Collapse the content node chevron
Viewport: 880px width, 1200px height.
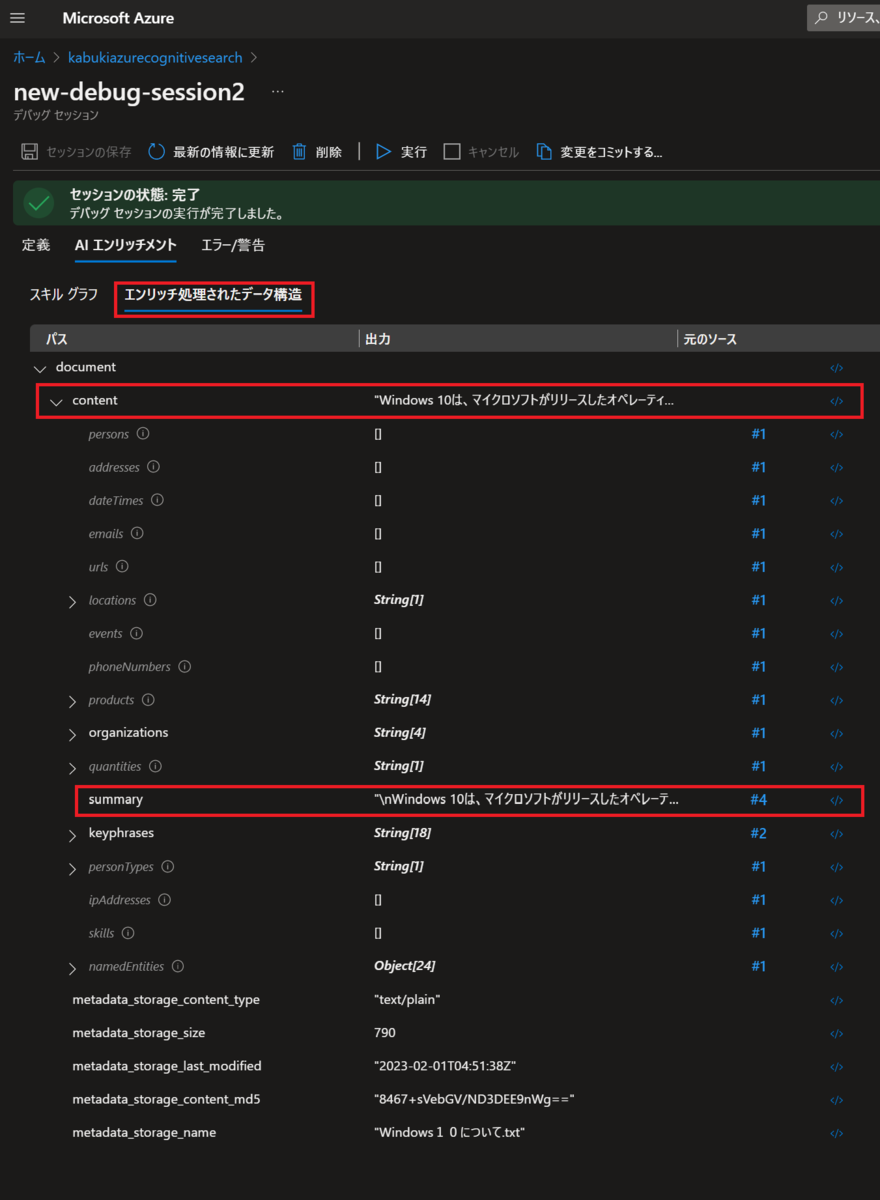tap(57, 400)
